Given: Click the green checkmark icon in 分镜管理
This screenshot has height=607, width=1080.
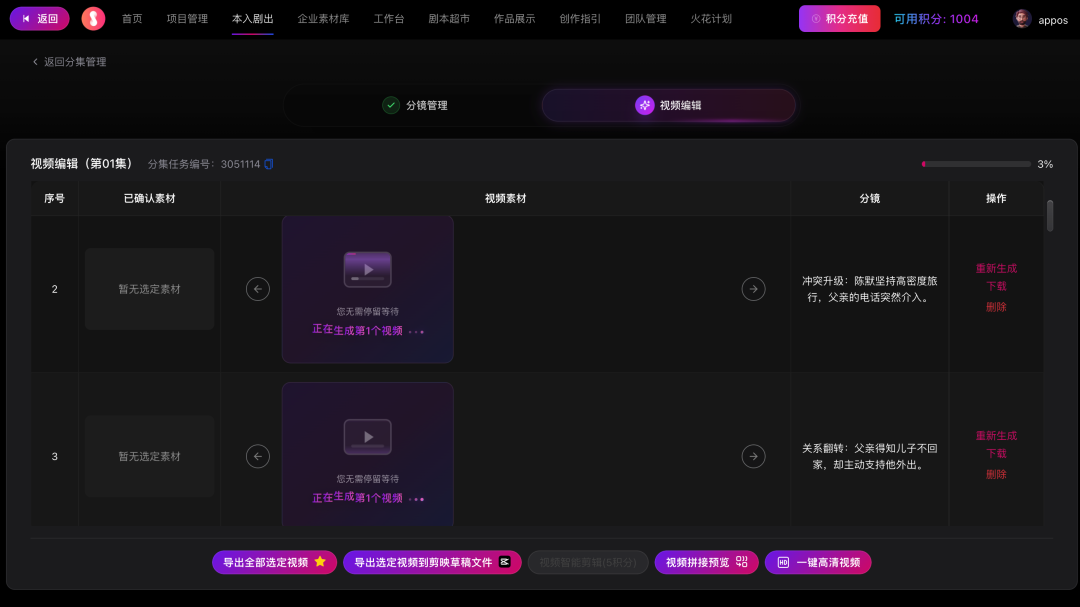Looking at the screenshot, I should (391, 105).
